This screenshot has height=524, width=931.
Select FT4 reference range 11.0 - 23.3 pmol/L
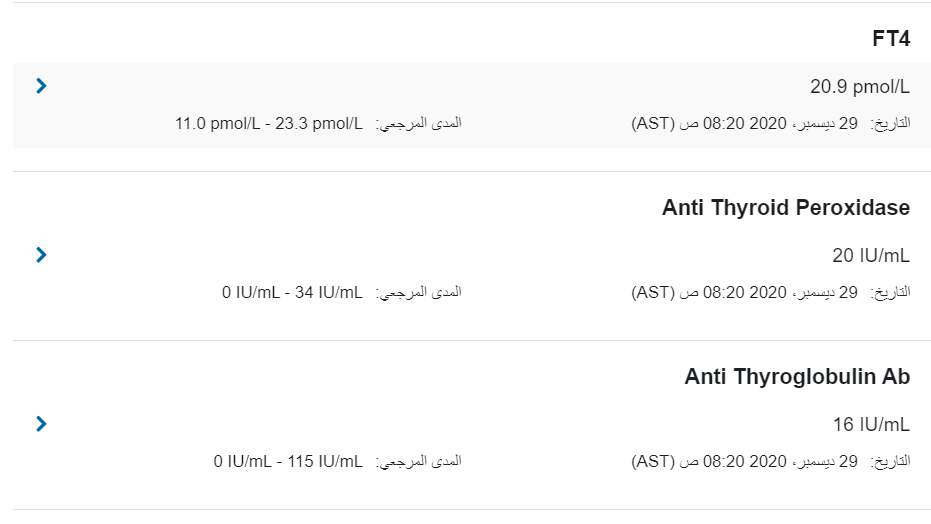point(268,123)
